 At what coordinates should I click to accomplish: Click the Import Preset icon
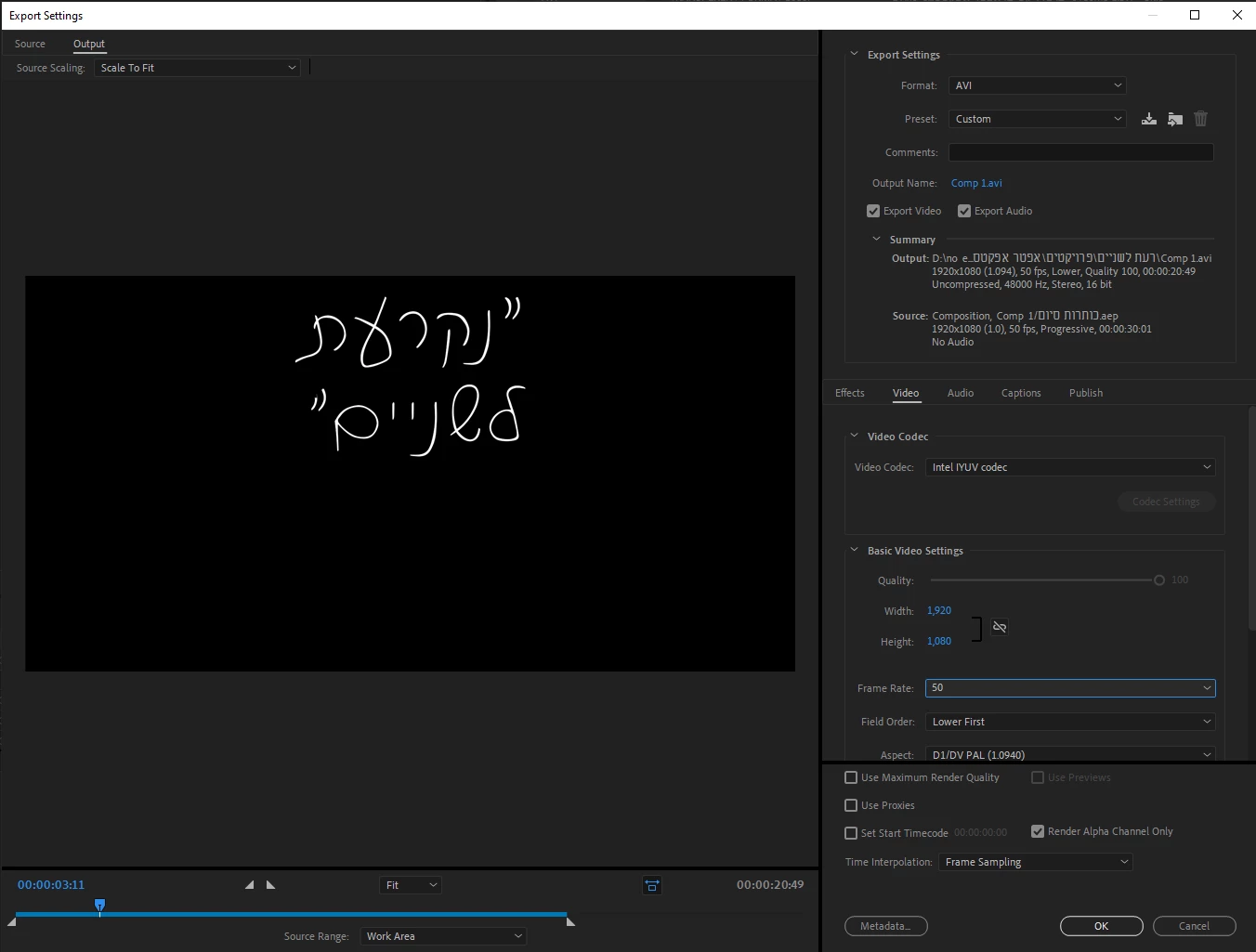1175,119
